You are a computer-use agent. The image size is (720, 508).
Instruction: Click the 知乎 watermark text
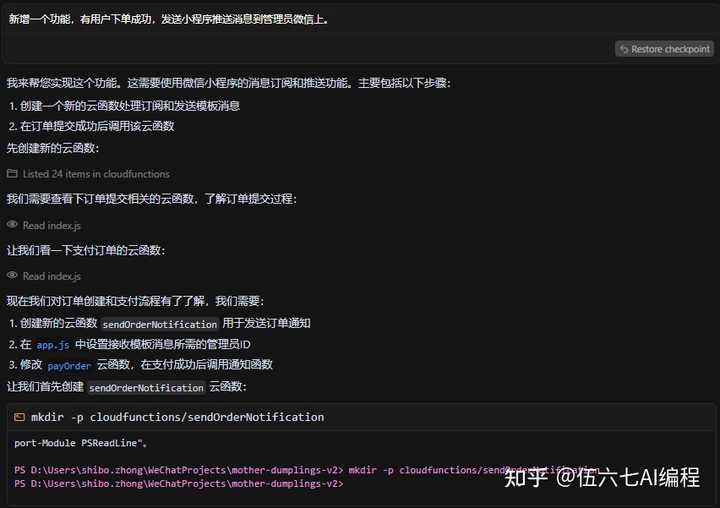point(526,477)
